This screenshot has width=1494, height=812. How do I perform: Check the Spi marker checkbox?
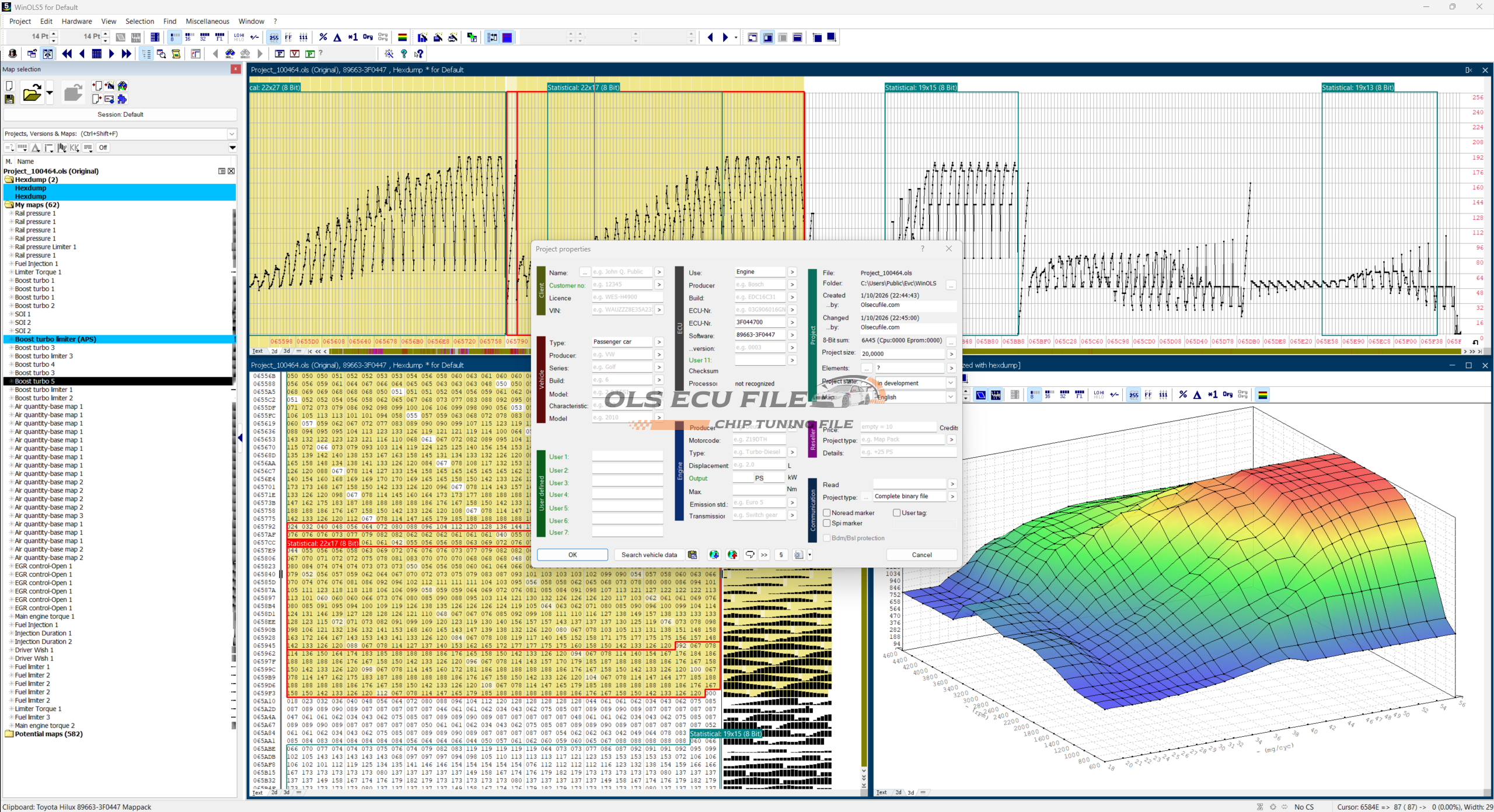[827, 523]
